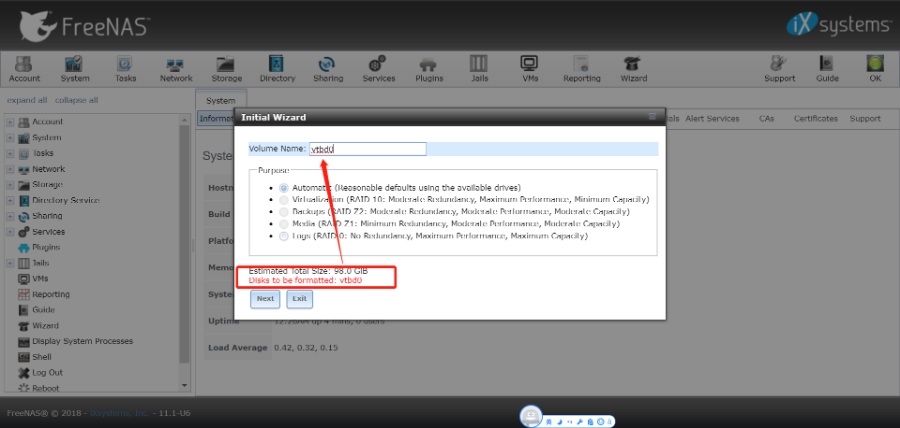
Task: Open the Support tab in System
Action: tap(865, 119)
